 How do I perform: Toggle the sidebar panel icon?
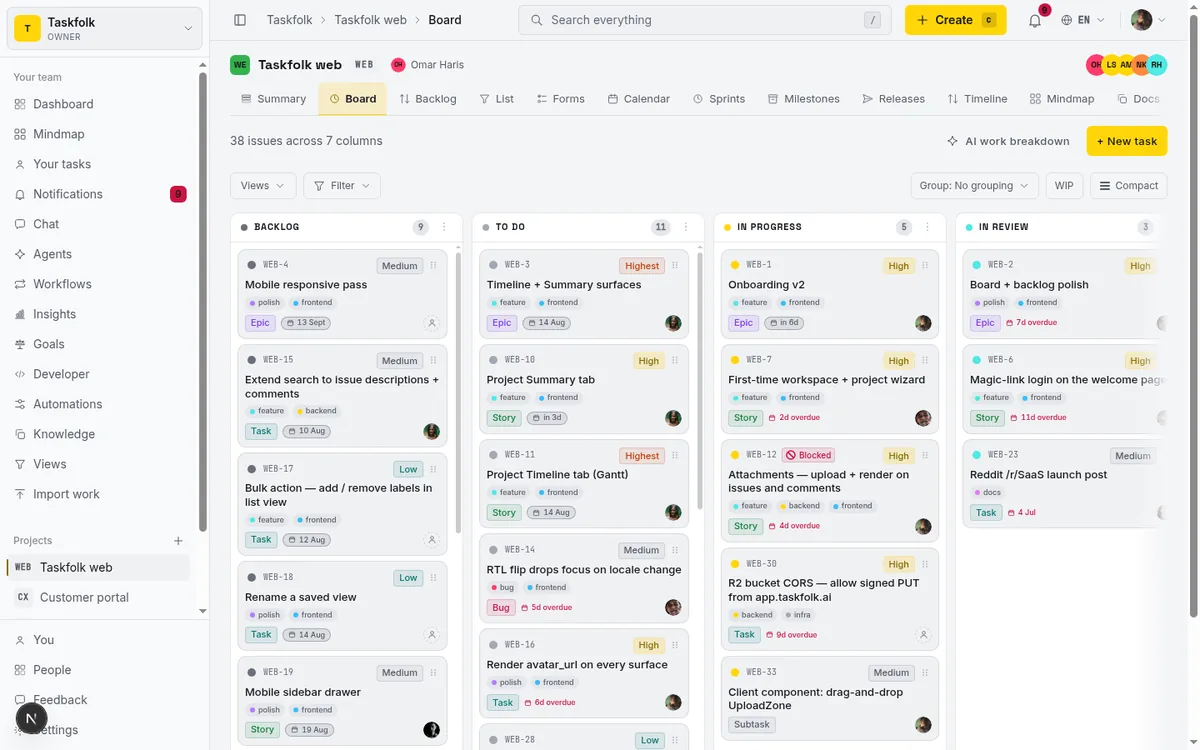pyautogui.click(x=240, y=20)
